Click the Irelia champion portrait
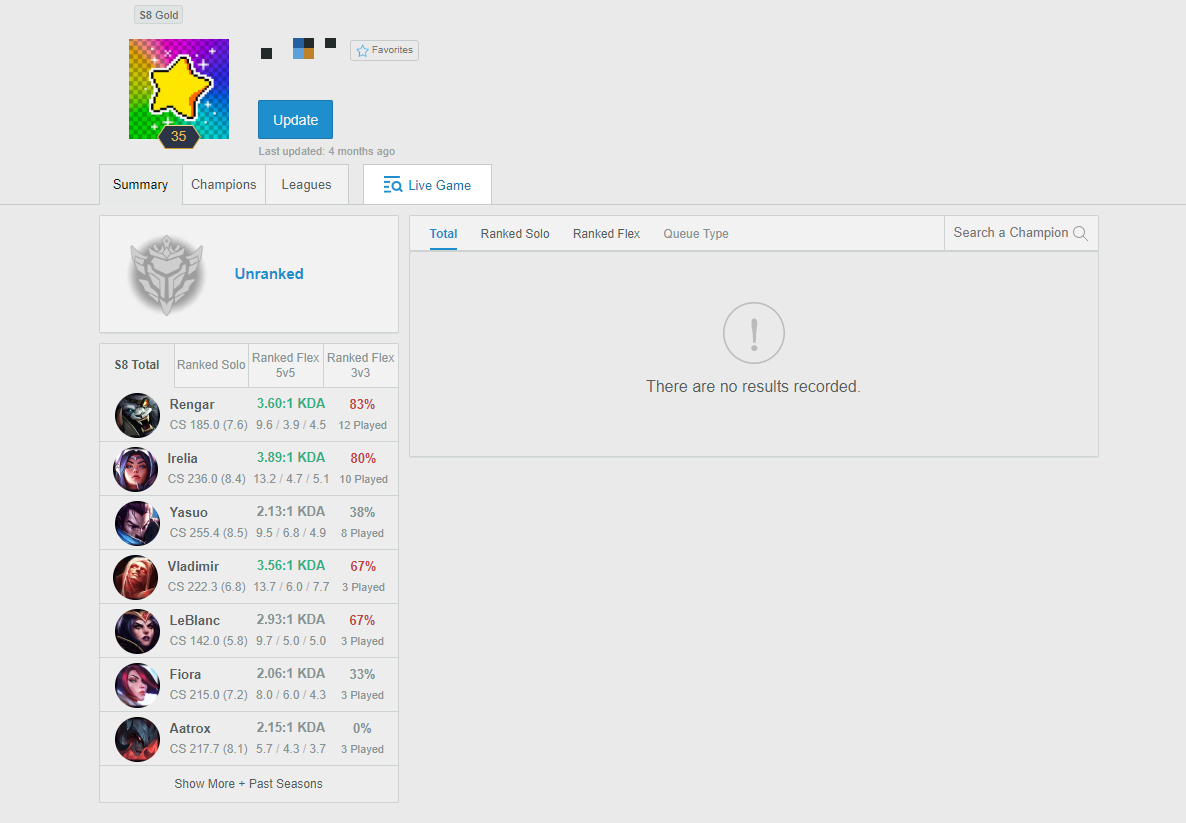The width and height of the screenshot is (1186, 823). 135,469
